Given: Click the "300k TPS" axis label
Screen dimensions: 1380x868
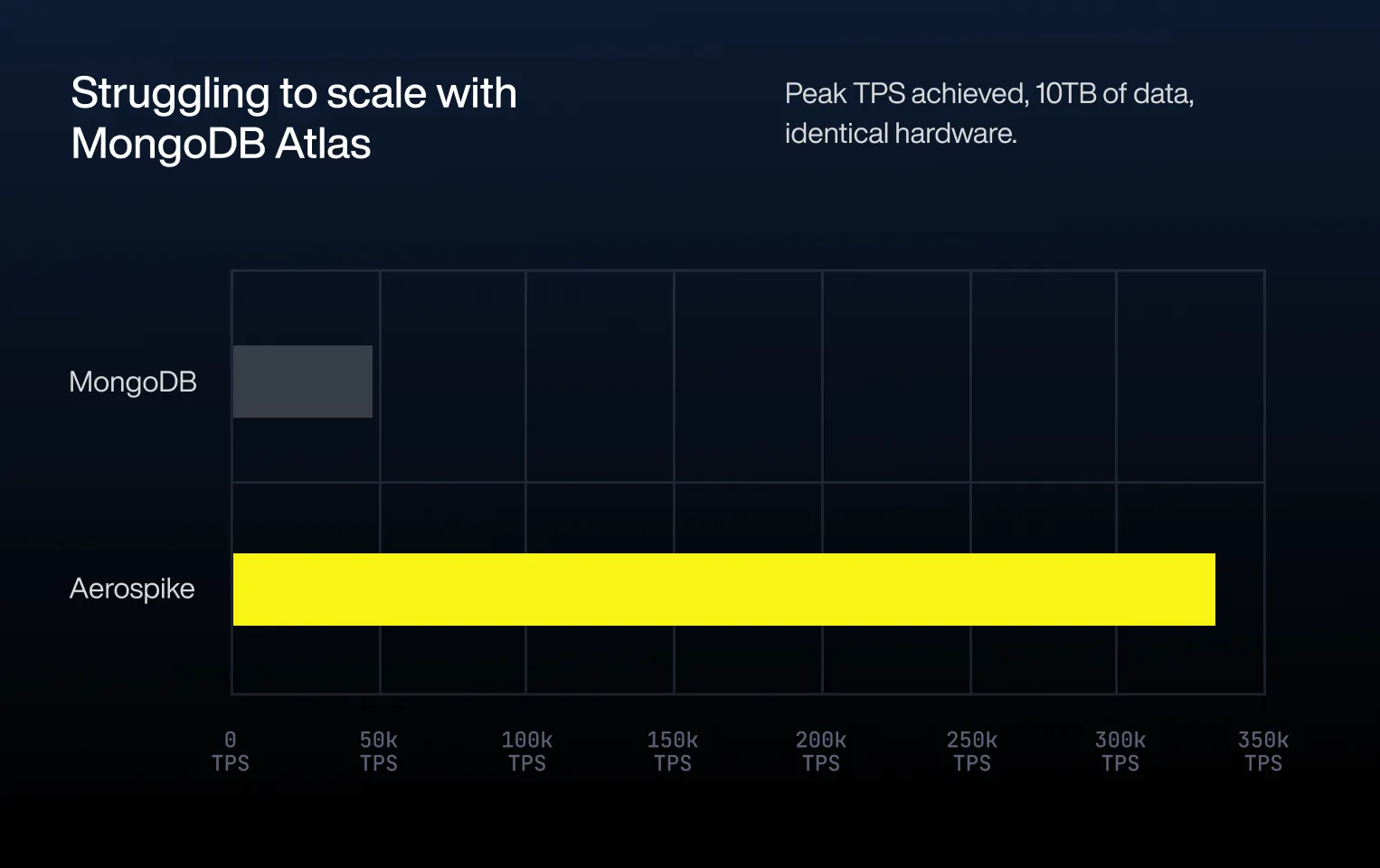Looking at the screenshot, I should pos(1120,751).
